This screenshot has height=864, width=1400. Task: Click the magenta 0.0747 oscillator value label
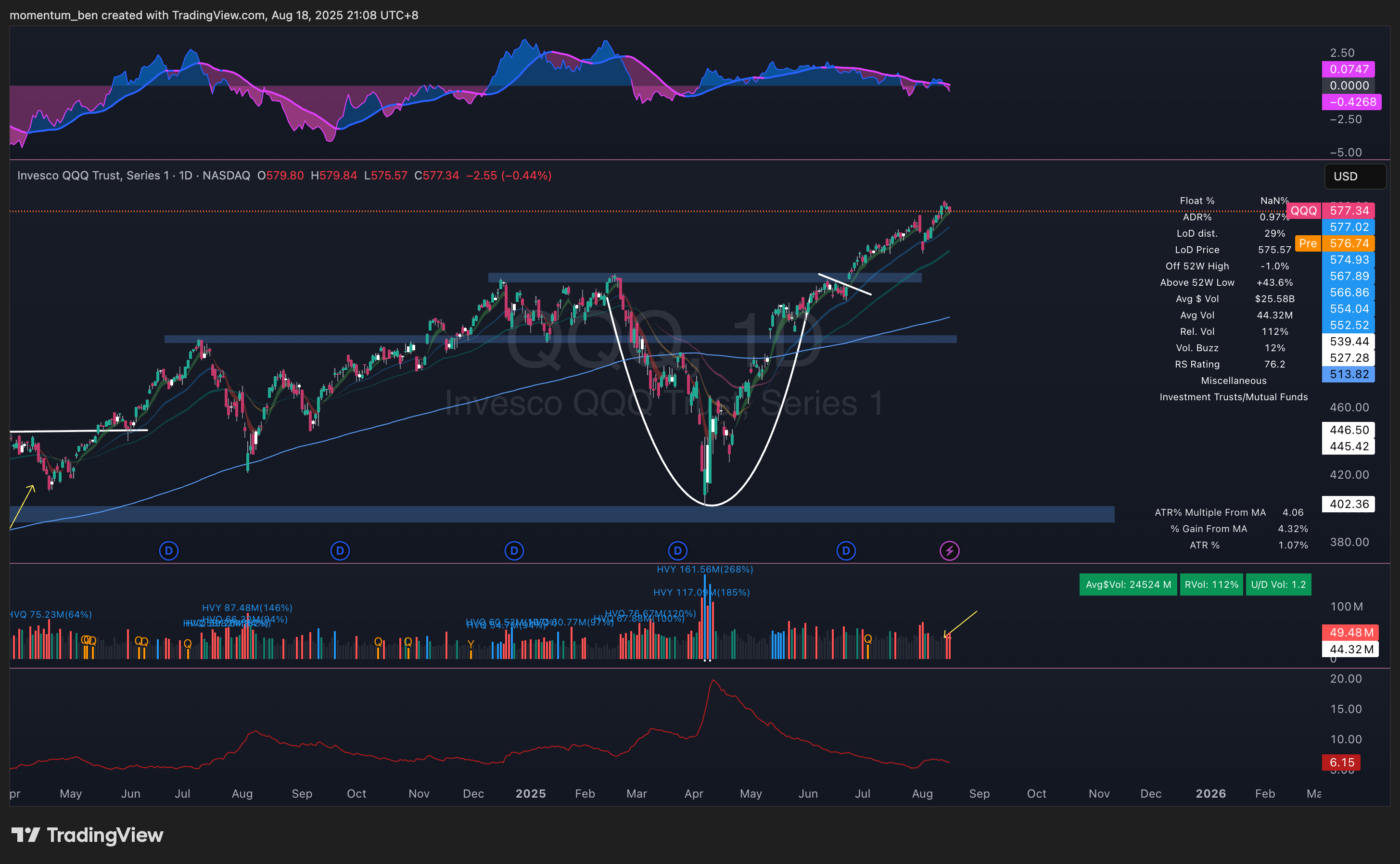[x=1349, y=69]
